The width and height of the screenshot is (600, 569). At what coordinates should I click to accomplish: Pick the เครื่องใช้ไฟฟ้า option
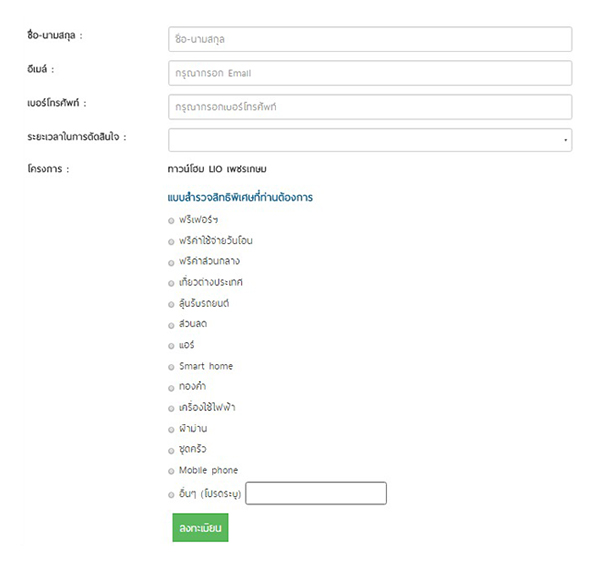171,408
